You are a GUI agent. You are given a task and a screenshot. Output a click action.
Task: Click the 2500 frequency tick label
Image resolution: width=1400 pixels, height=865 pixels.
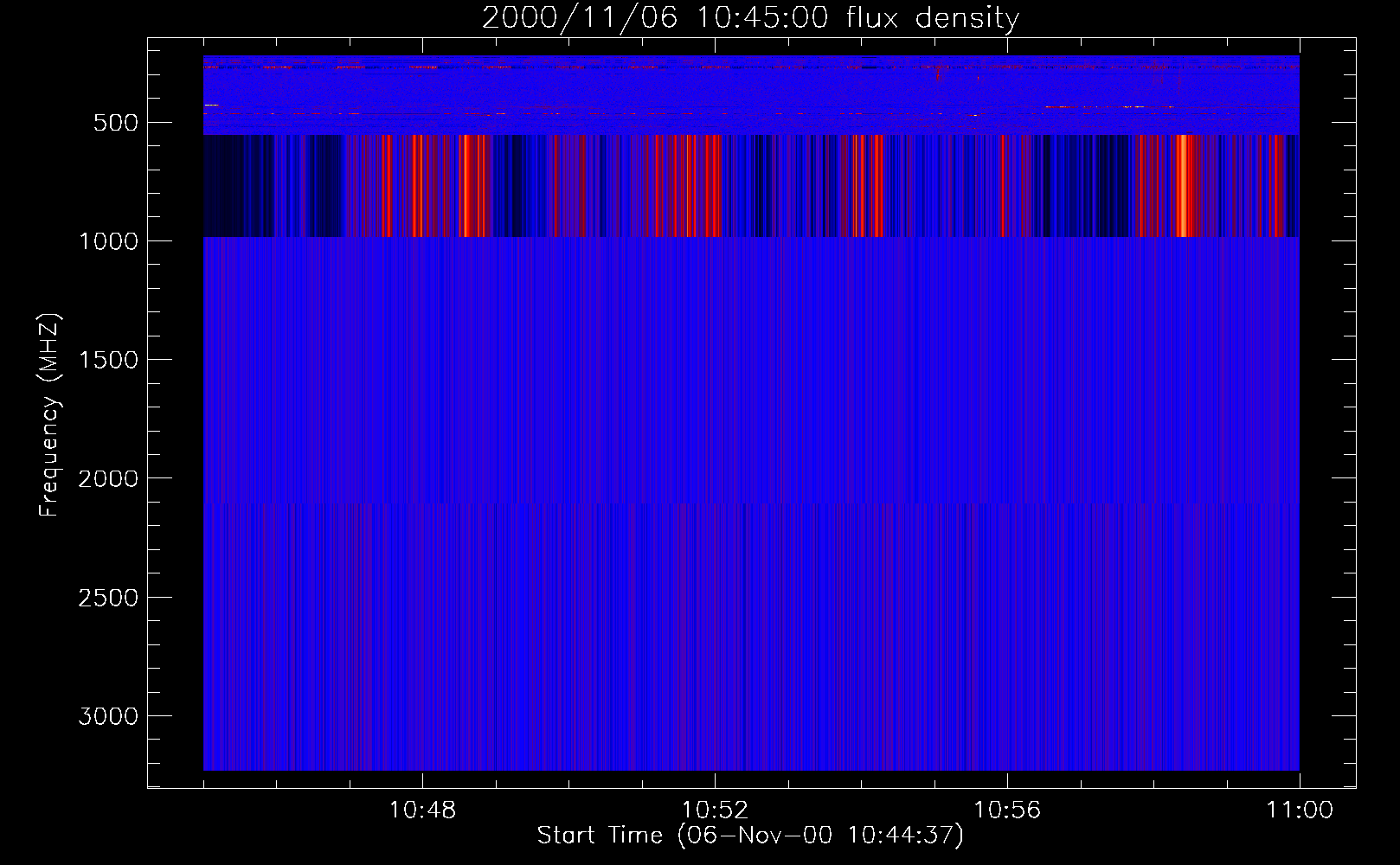click(108, 598)
